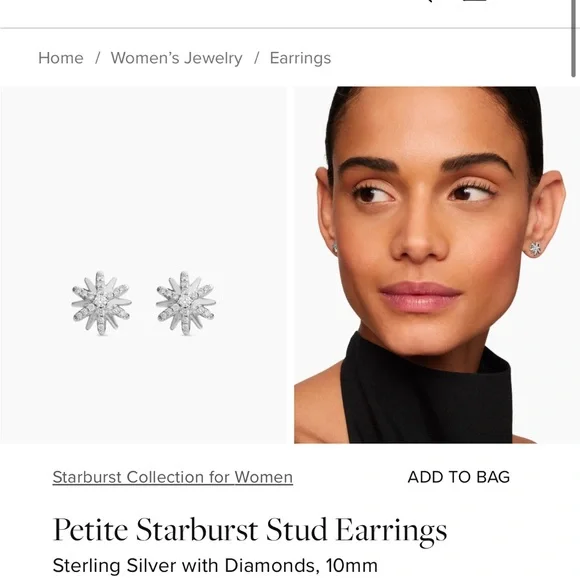
Task: Click the page's vertical scrollbar thumb
Action: (x=573, y=39)
